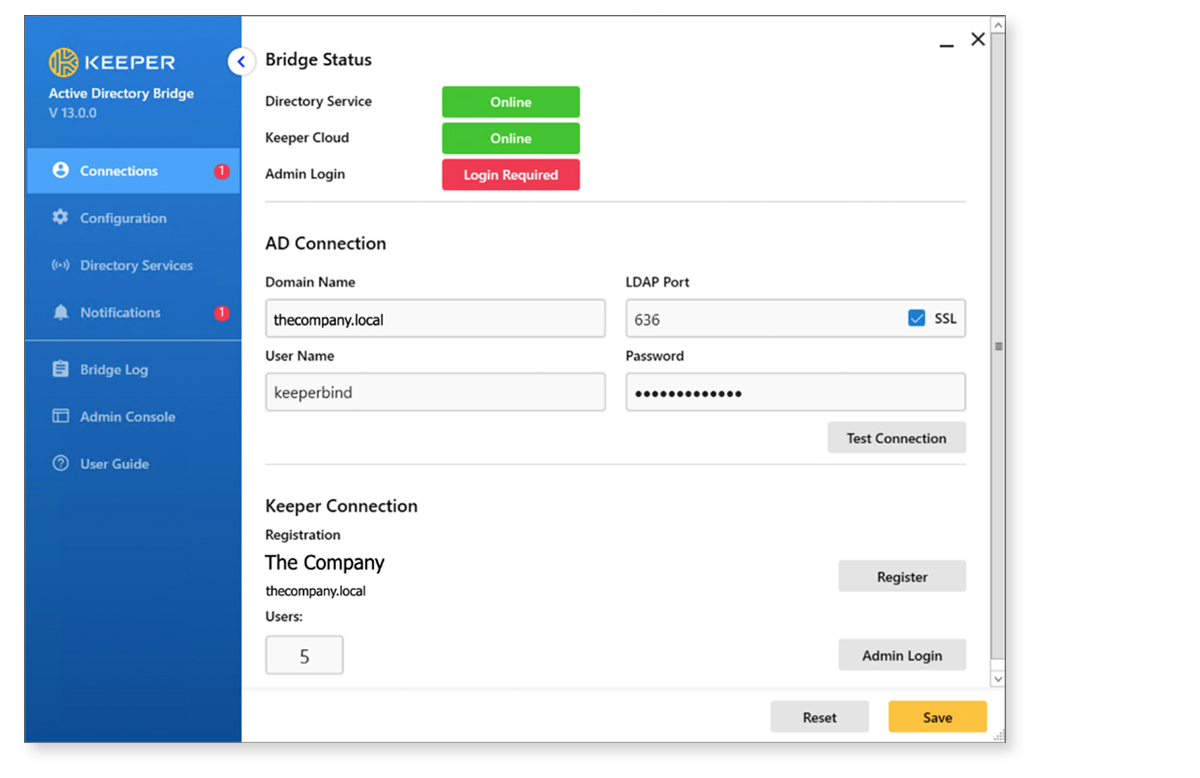Click the Keeper logo icon
Viewport: 1200px width, 778px height.
point(63,62)
